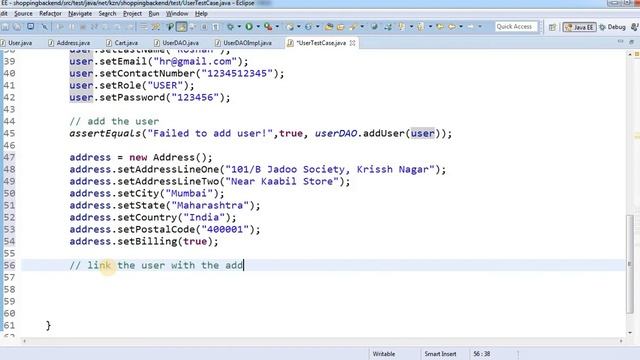640x360 pixels.
Task: Open the Run menu
Action: (154, 13)
